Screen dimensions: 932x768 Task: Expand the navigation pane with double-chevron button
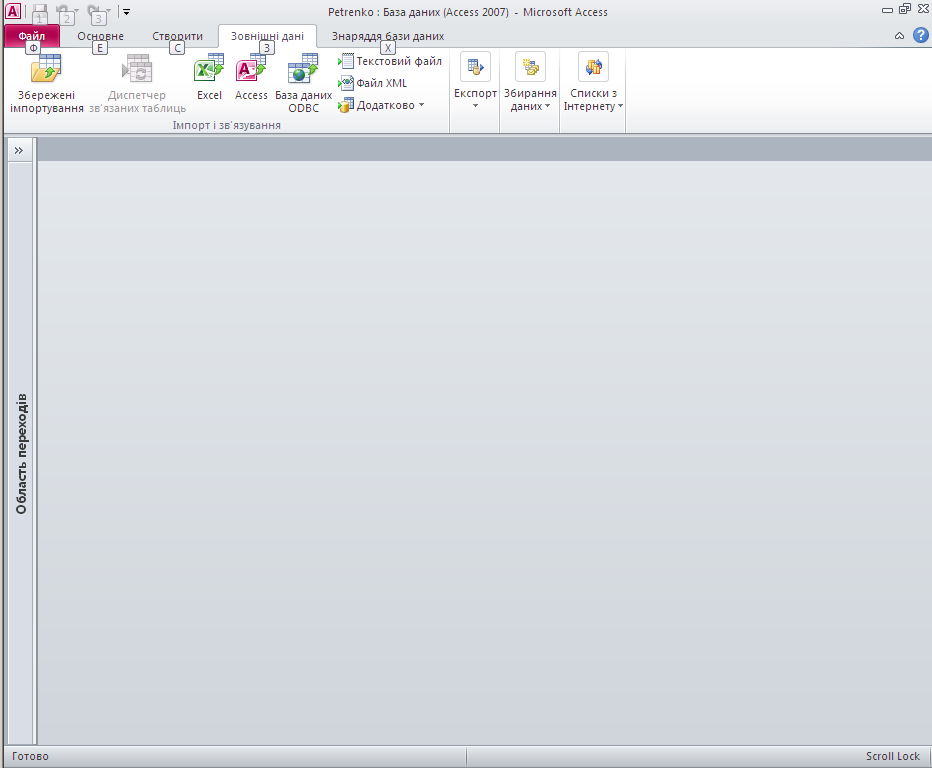tap(19, 150)
